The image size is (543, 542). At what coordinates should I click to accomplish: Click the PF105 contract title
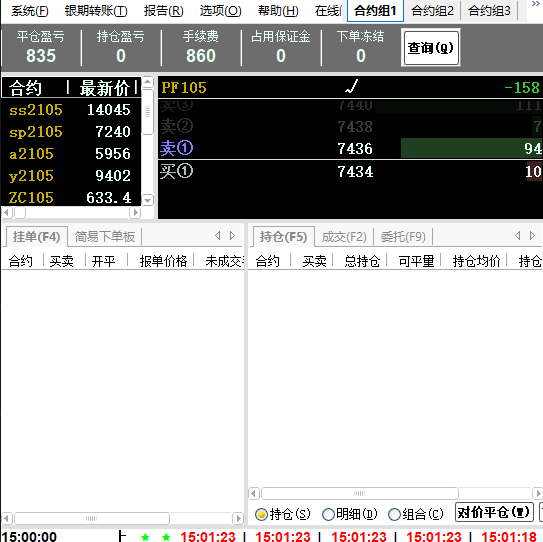[x=184, y=88]
